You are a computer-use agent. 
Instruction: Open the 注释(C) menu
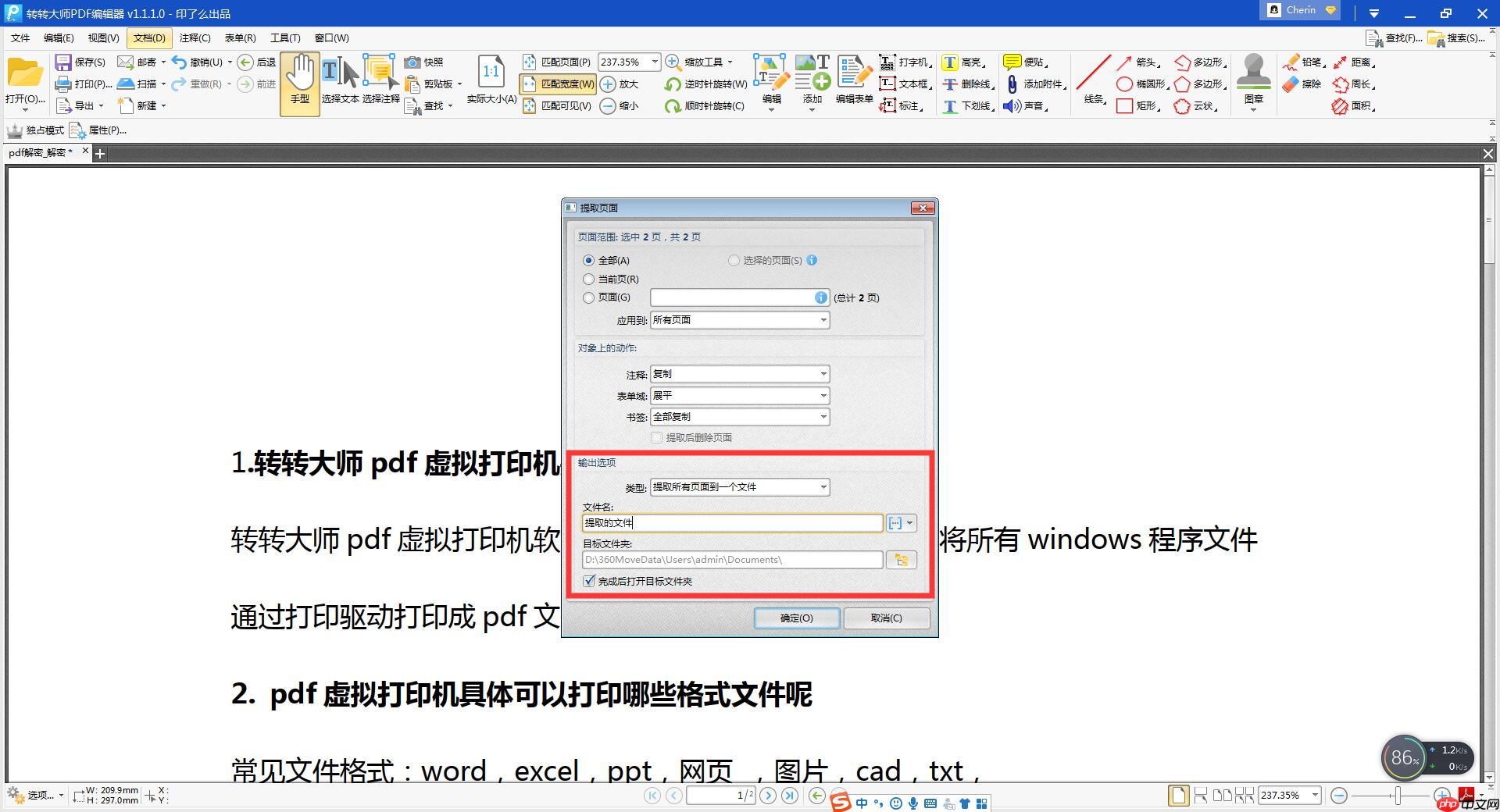click(x=195, y=37)
